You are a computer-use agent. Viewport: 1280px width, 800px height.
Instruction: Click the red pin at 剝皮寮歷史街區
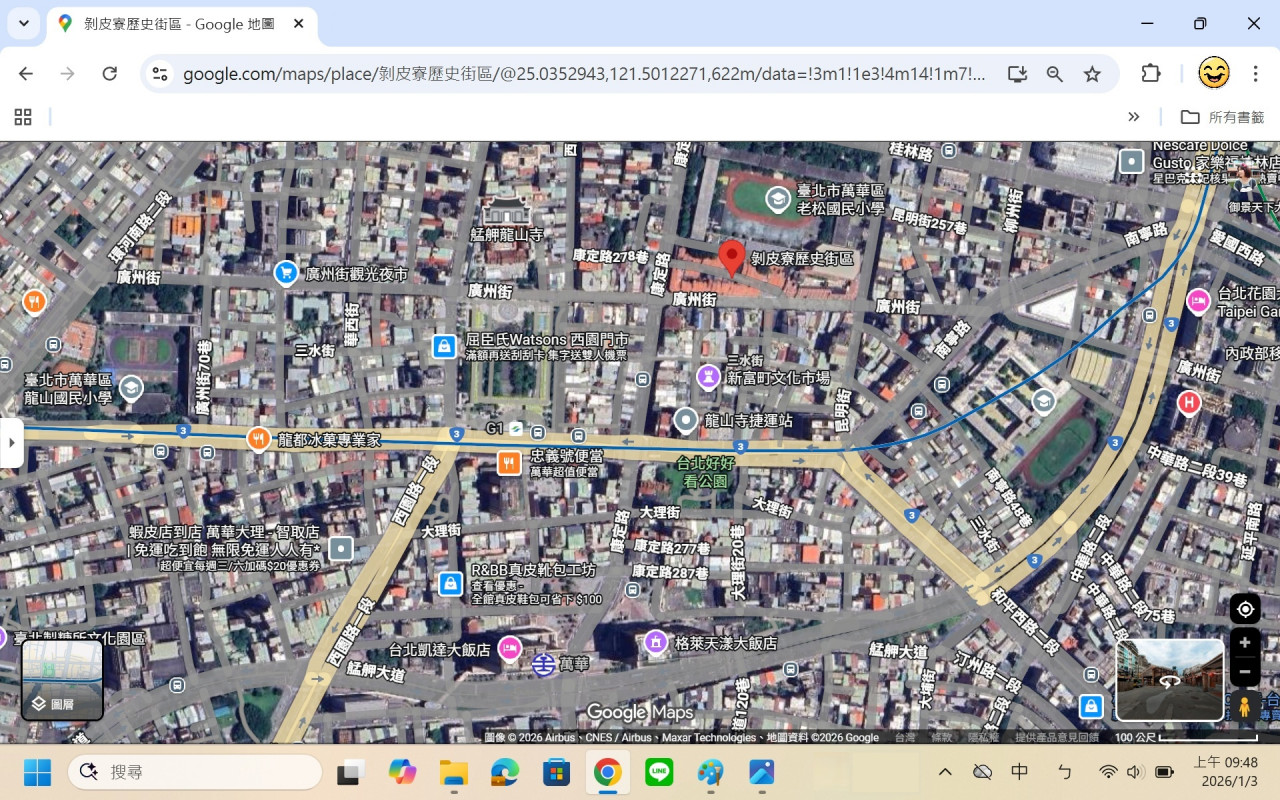point(732,256)
